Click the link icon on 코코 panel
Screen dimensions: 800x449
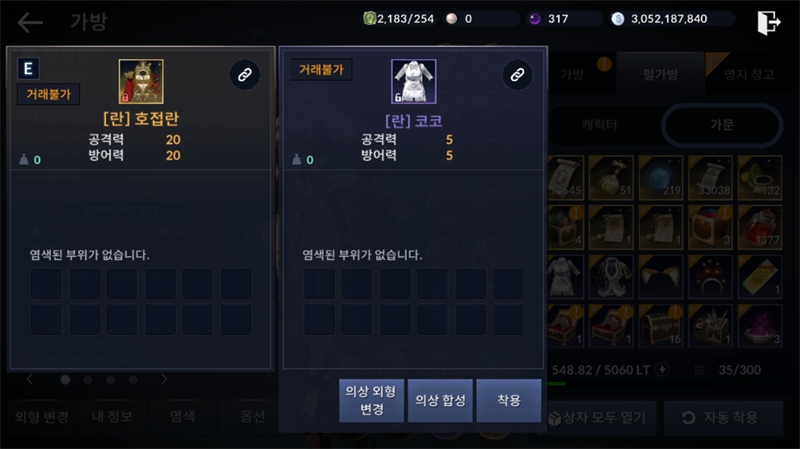(517, 75)
